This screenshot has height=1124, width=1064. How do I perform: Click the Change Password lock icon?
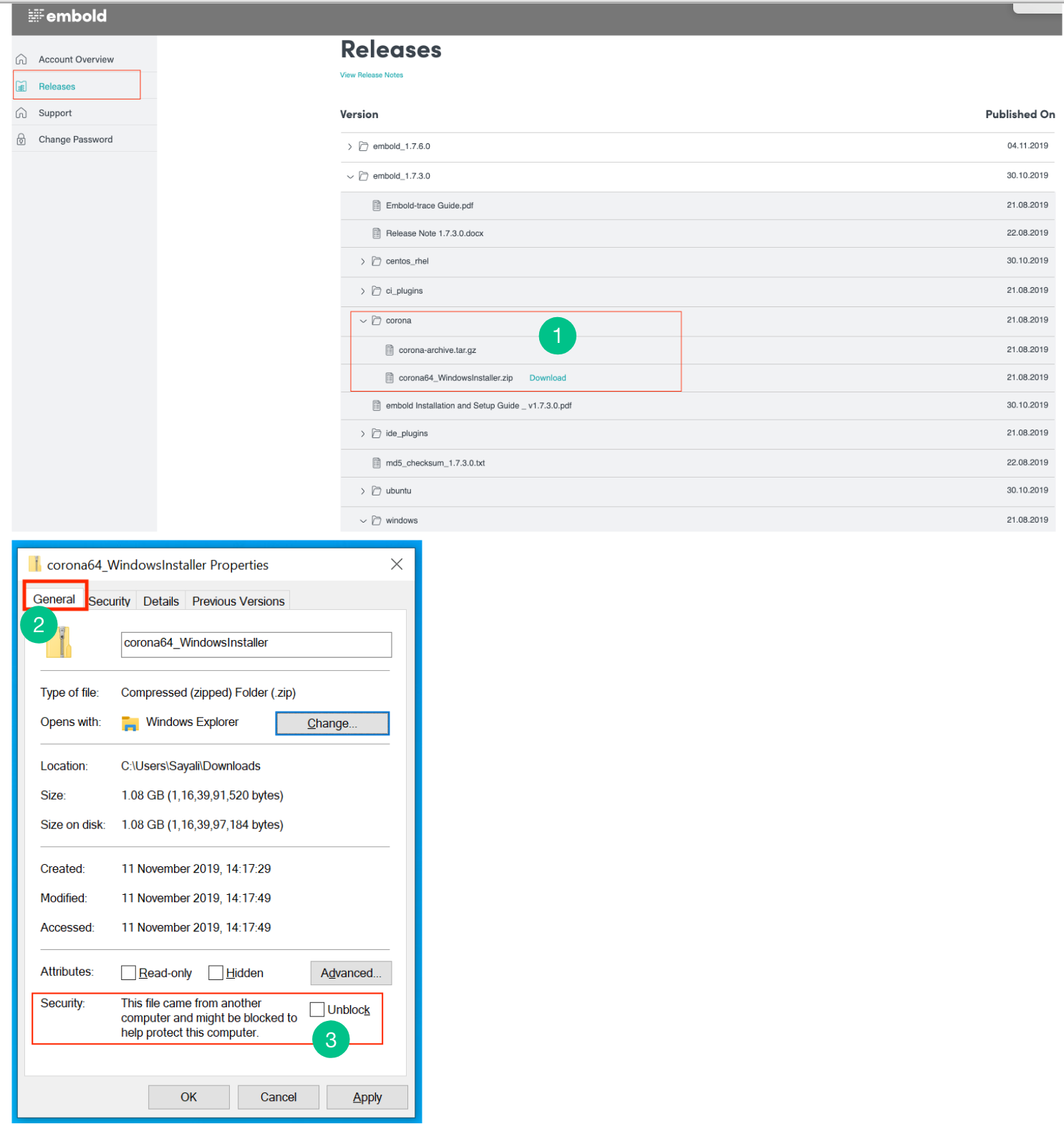21,140
